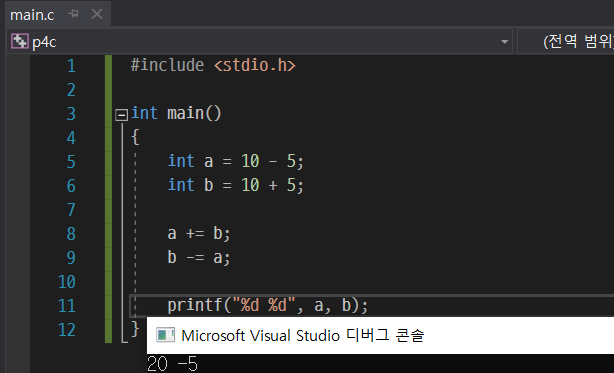
Task: Click the Microsoft Visual Studio debug console title
Action: pos(303,336)
